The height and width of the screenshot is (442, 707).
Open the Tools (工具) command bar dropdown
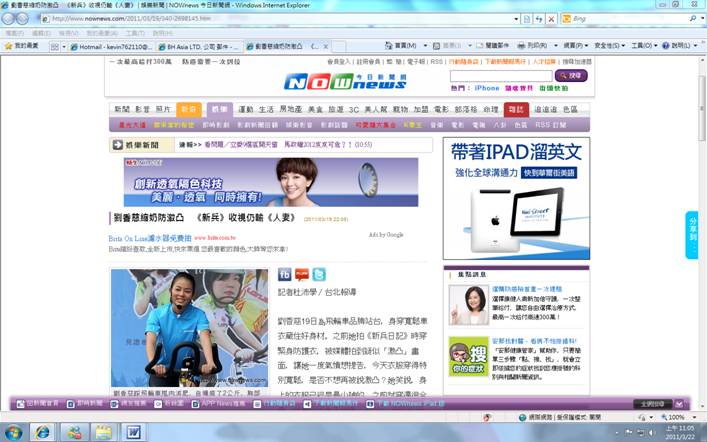tap(644, 46)
